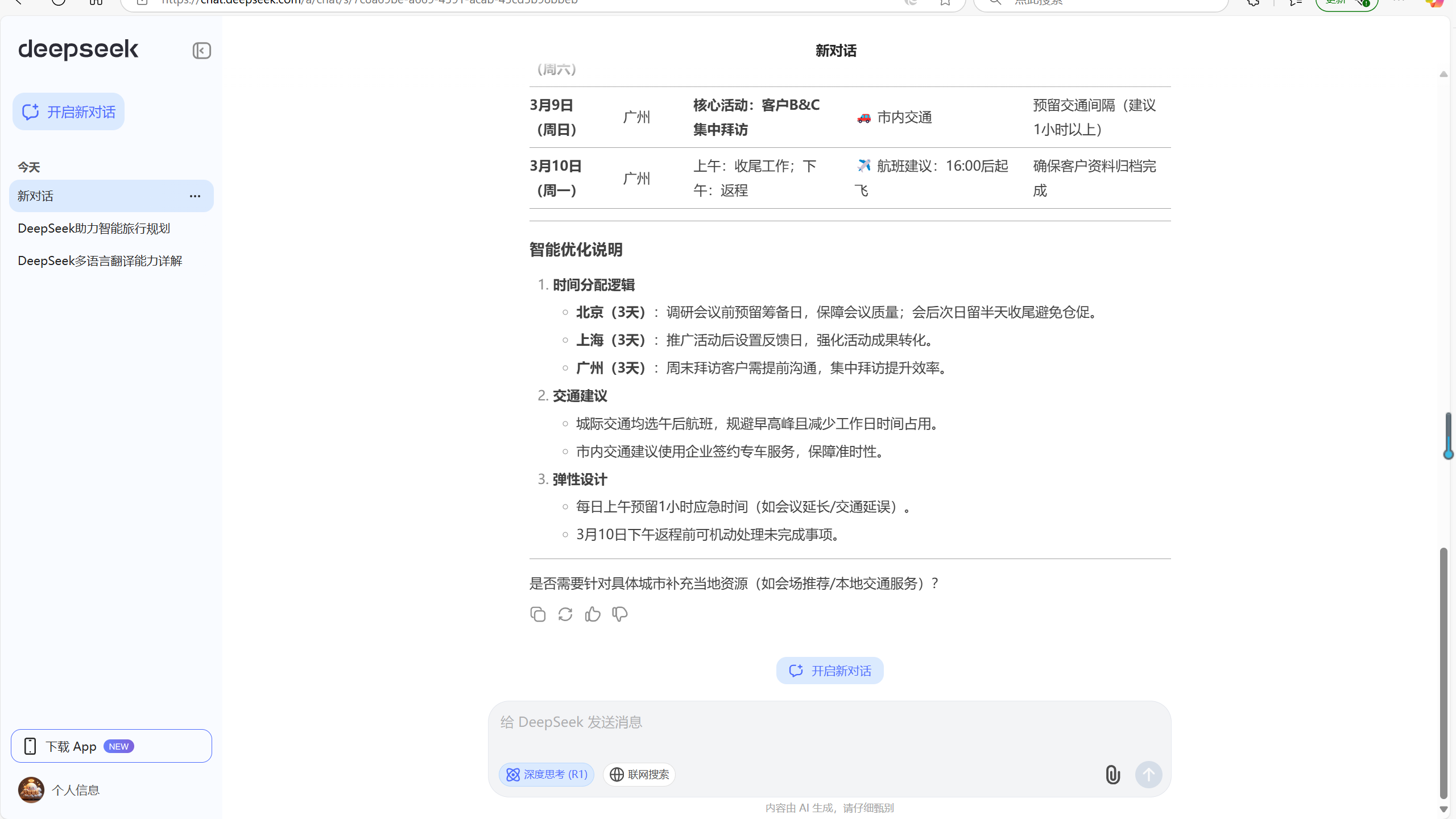This screenshot has width=1456, height=819.
Task: Collapse the sidebar with the panel icon
Action: (x=201, y=51)
